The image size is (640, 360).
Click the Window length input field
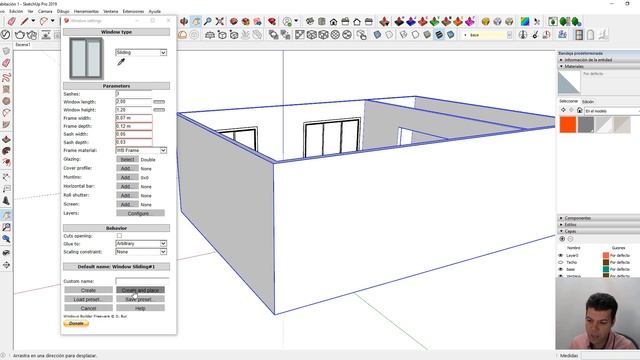point(133,102)
